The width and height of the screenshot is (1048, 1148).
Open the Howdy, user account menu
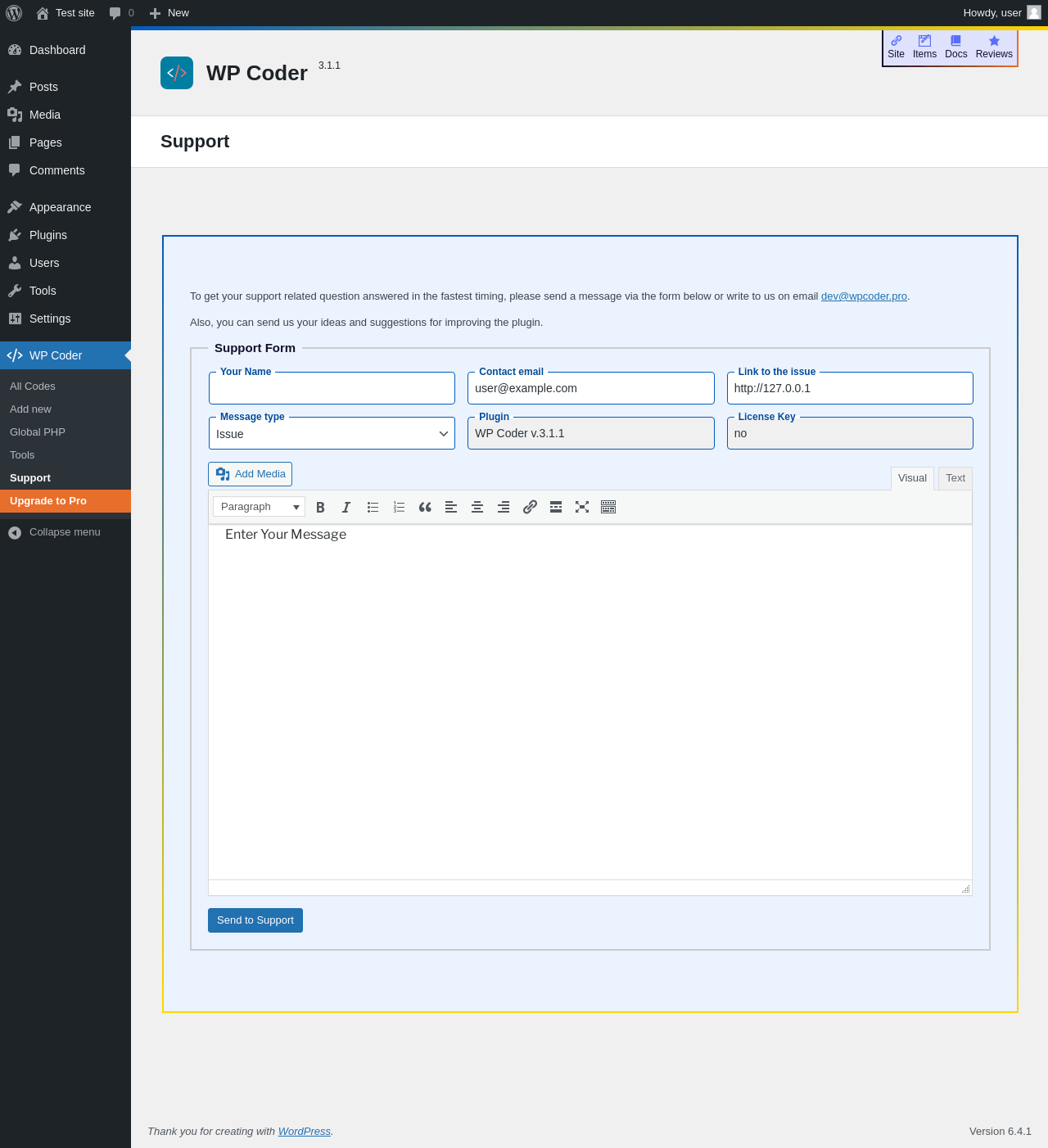(x=1002, y=13)
